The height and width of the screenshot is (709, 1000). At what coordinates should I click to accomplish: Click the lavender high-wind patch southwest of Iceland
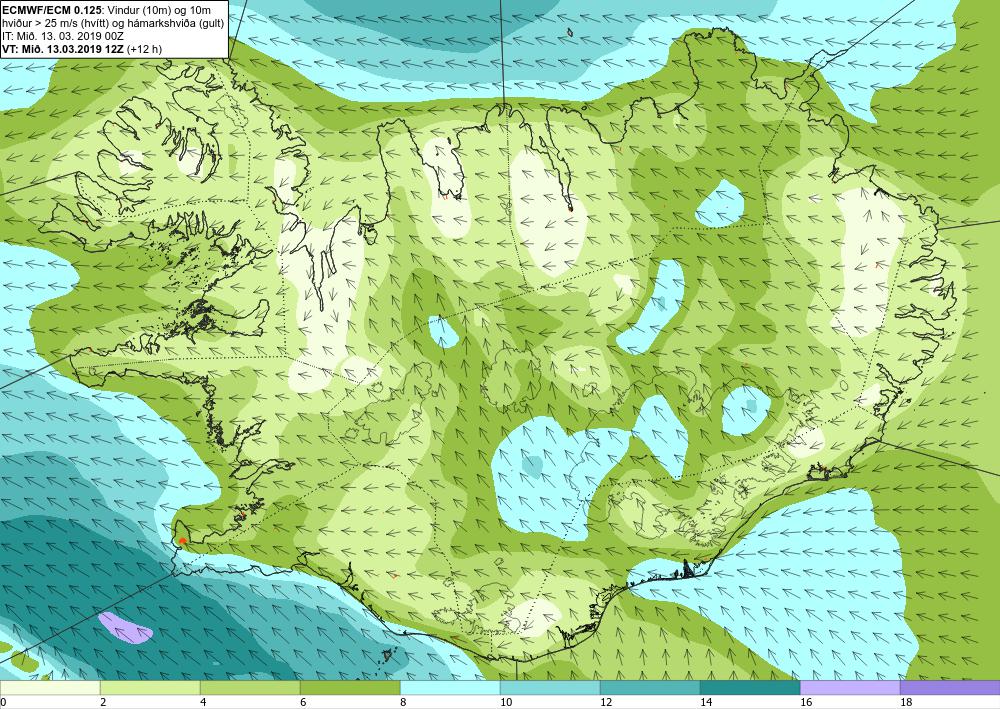coord(126,628)
